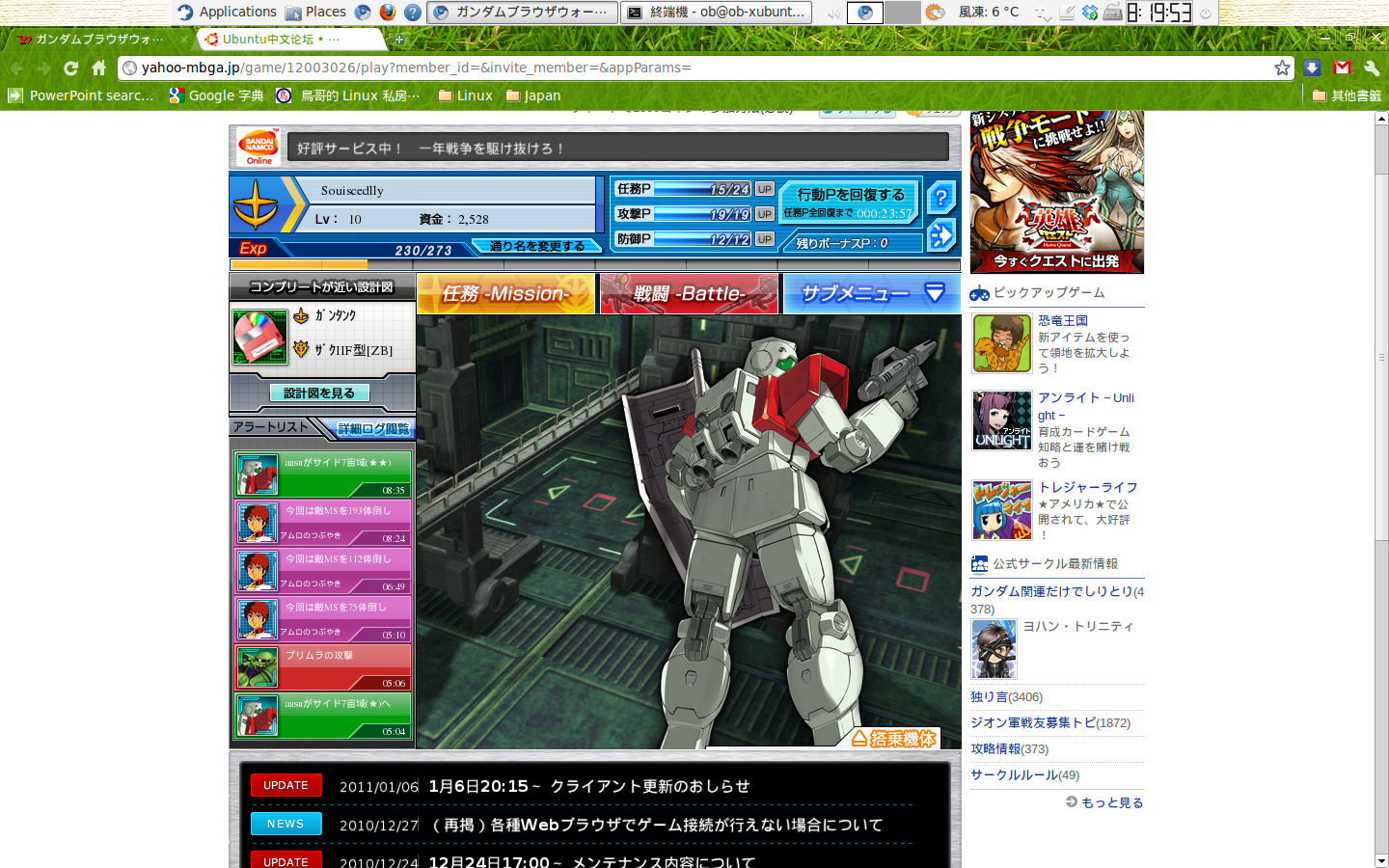Click the 06:49 alert Amuro portrait

click(x=258, y=571)
